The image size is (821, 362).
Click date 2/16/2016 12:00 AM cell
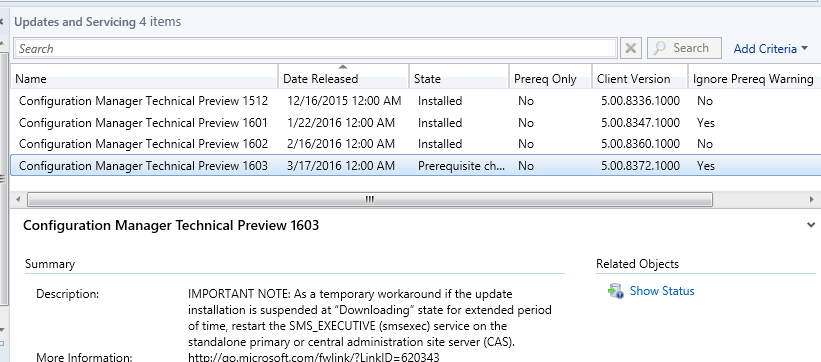(x=341, y=144)
